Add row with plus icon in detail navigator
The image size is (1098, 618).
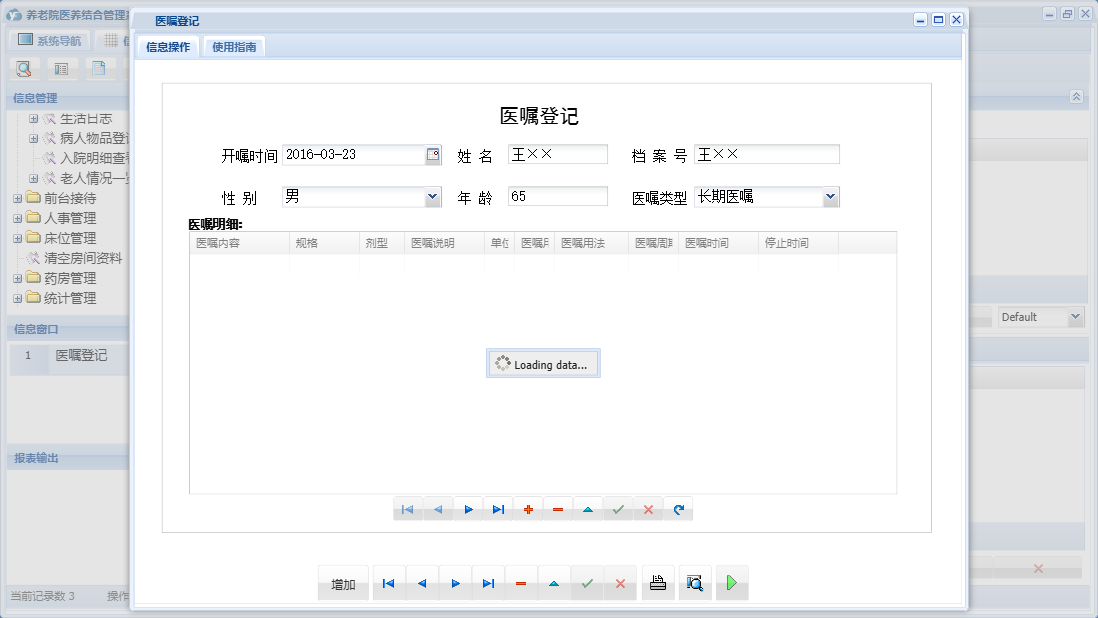[x=529, y=510]
